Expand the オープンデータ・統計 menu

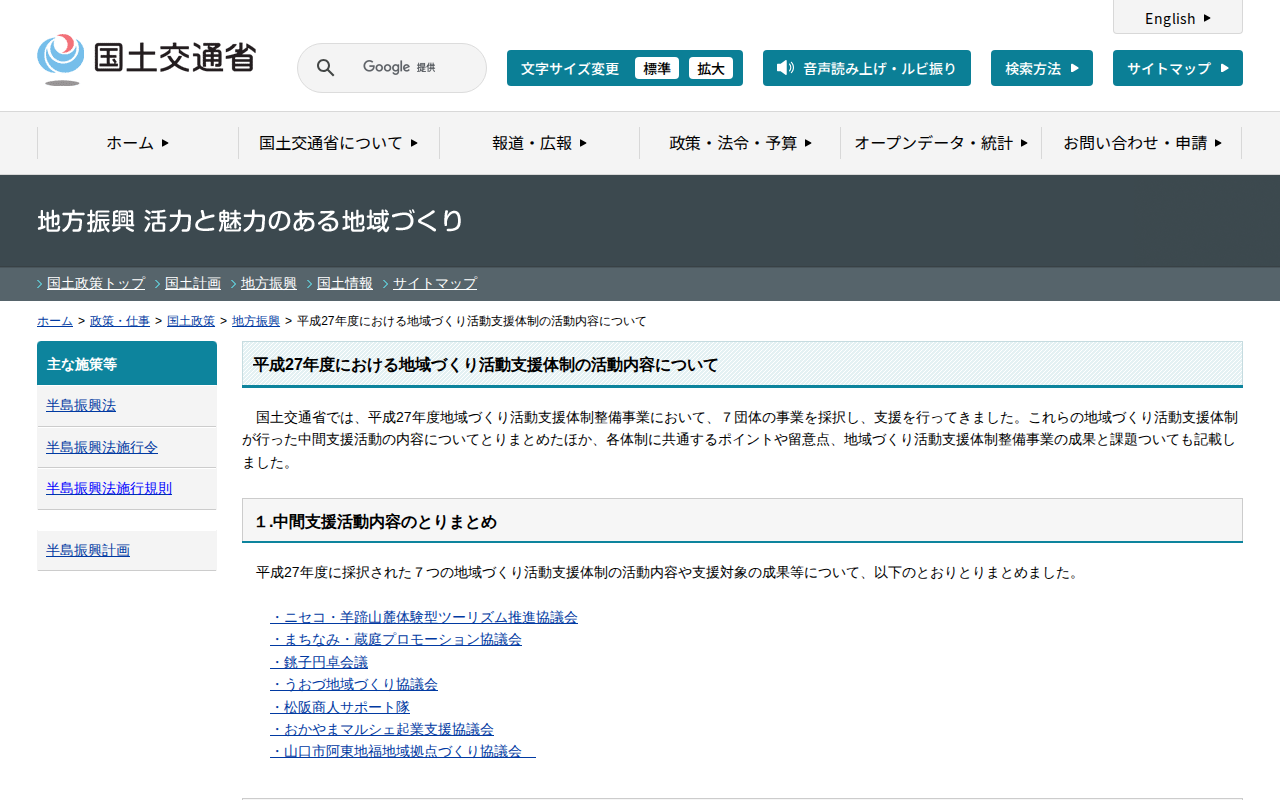[x=941, y=143]
